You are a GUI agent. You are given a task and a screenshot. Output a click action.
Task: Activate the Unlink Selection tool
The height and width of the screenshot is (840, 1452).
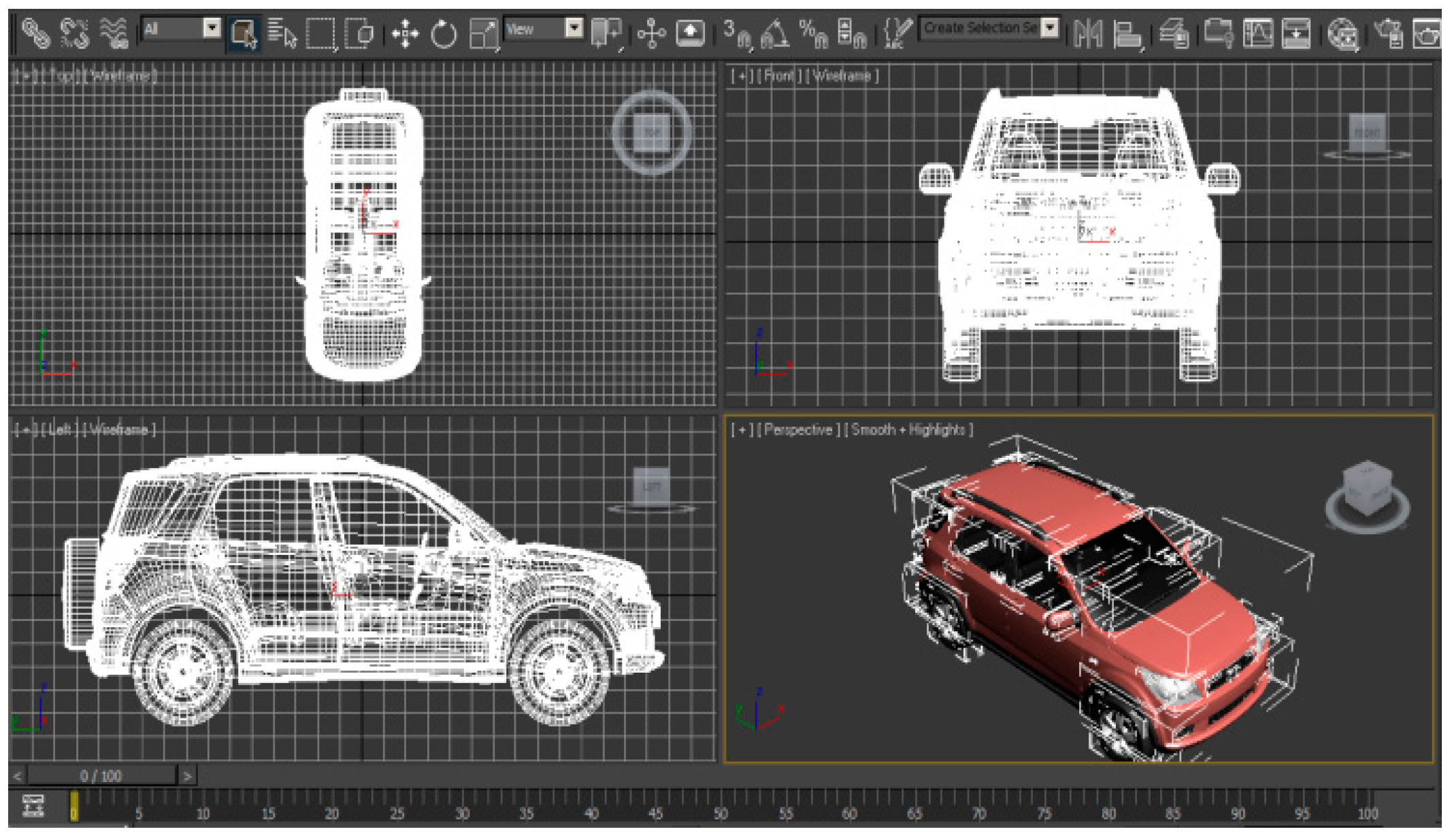pyautogui.click(x=75, y=33)
